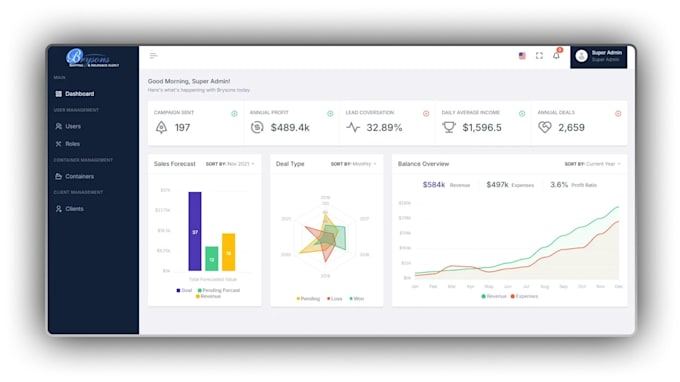Click the Dashboard grid icon

pyautogui.click(x=59, y=94)
